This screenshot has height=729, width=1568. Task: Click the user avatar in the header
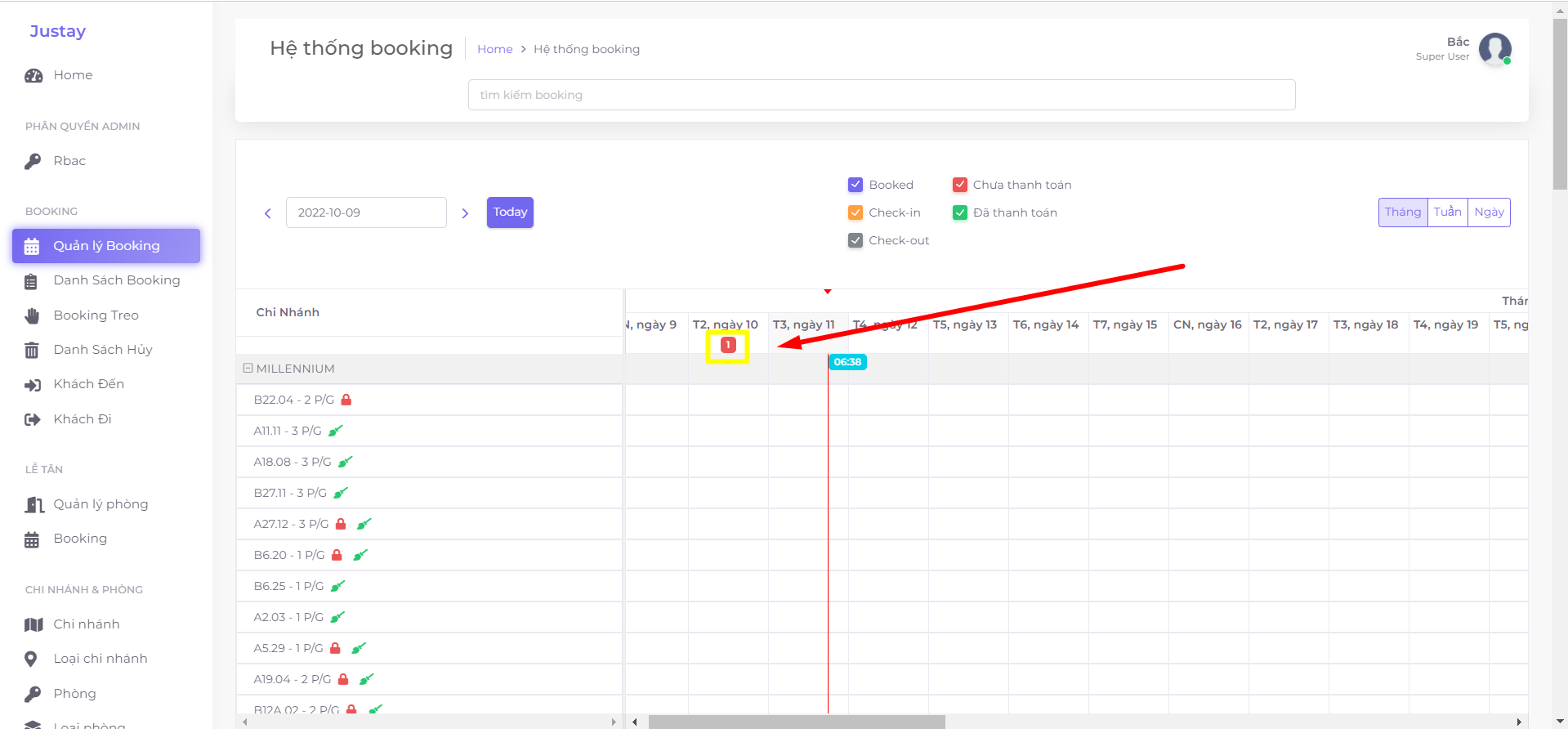pos(1494,49)
